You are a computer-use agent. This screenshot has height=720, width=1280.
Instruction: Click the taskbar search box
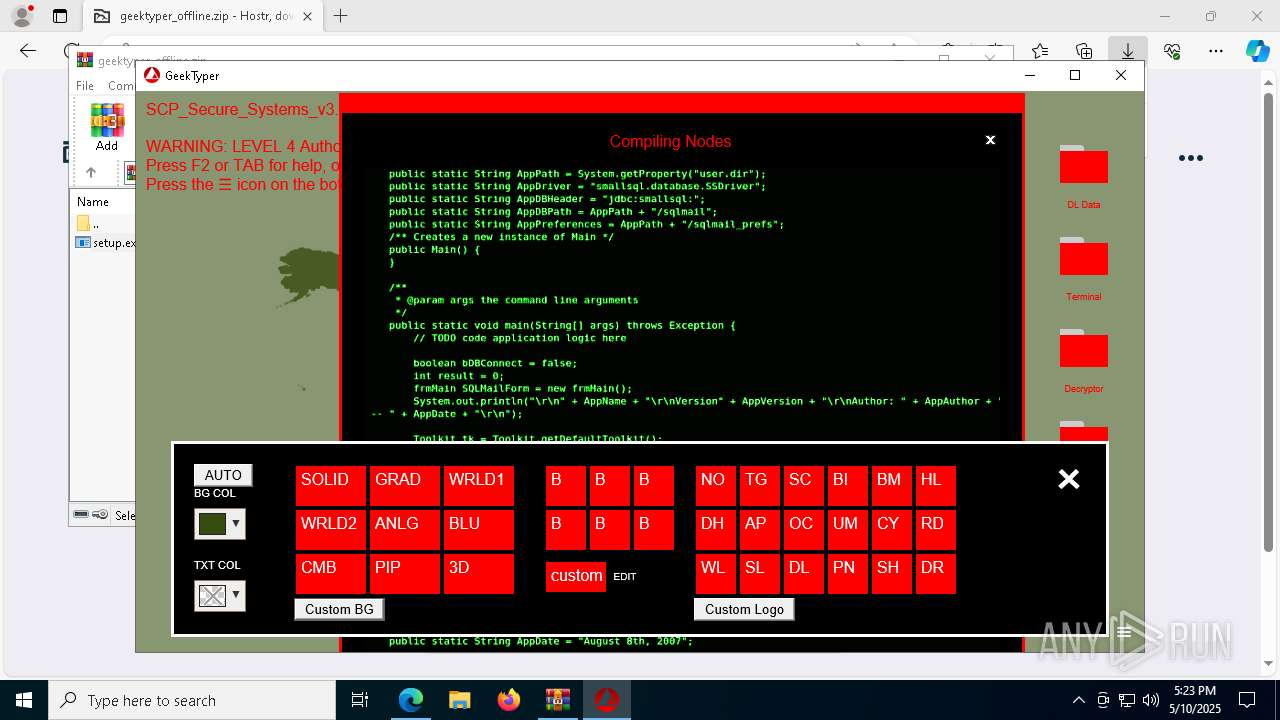(x=192, y=700)
